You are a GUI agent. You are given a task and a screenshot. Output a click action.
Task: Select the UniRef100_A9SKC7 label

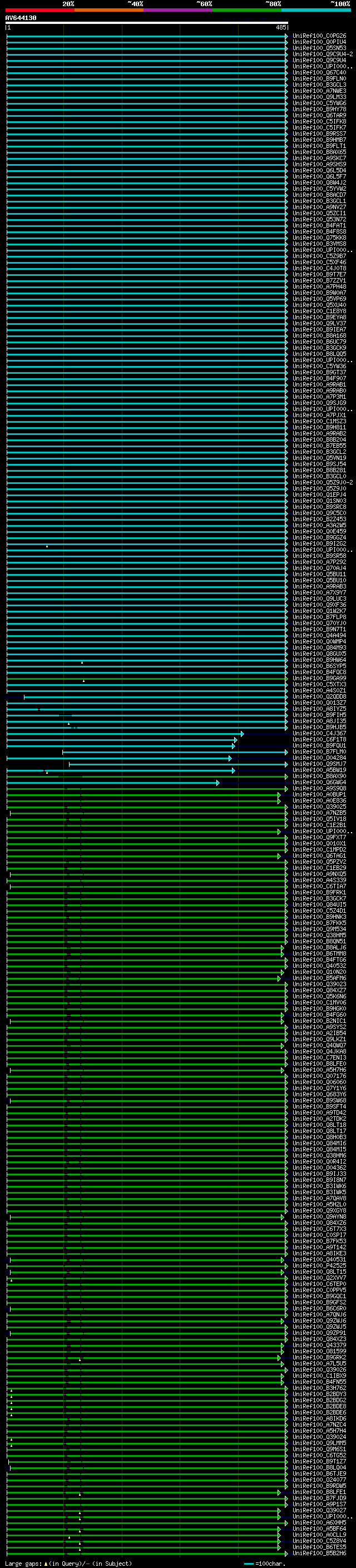(x=319, y=159)
